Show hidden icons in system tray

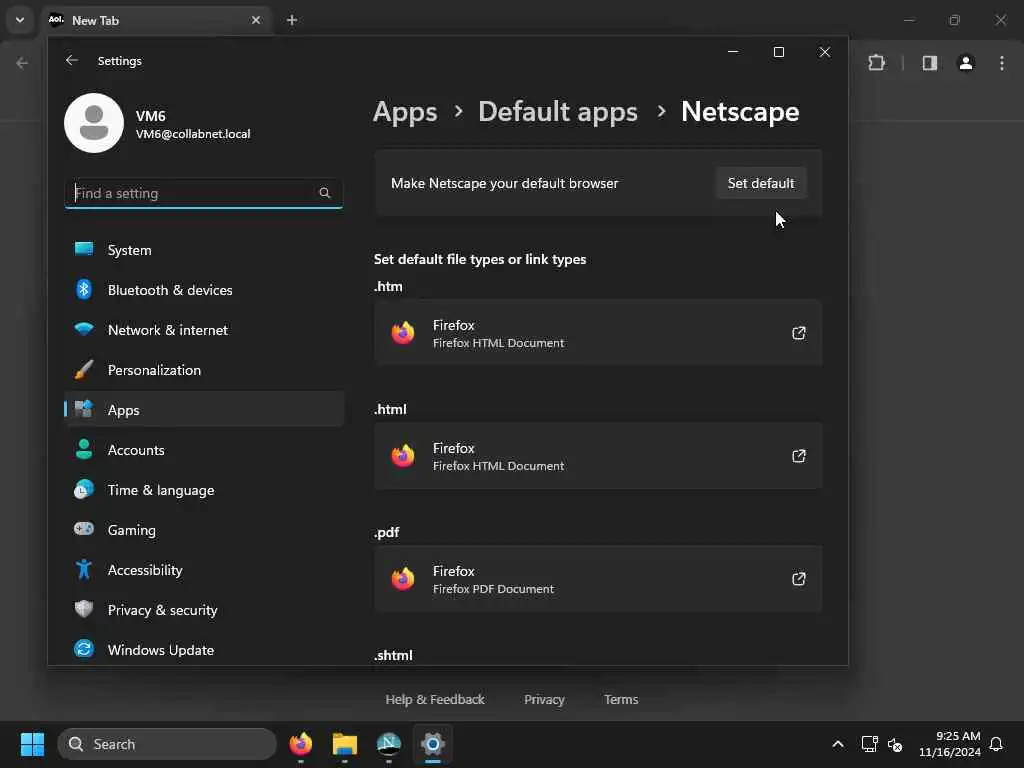point(838,744)
